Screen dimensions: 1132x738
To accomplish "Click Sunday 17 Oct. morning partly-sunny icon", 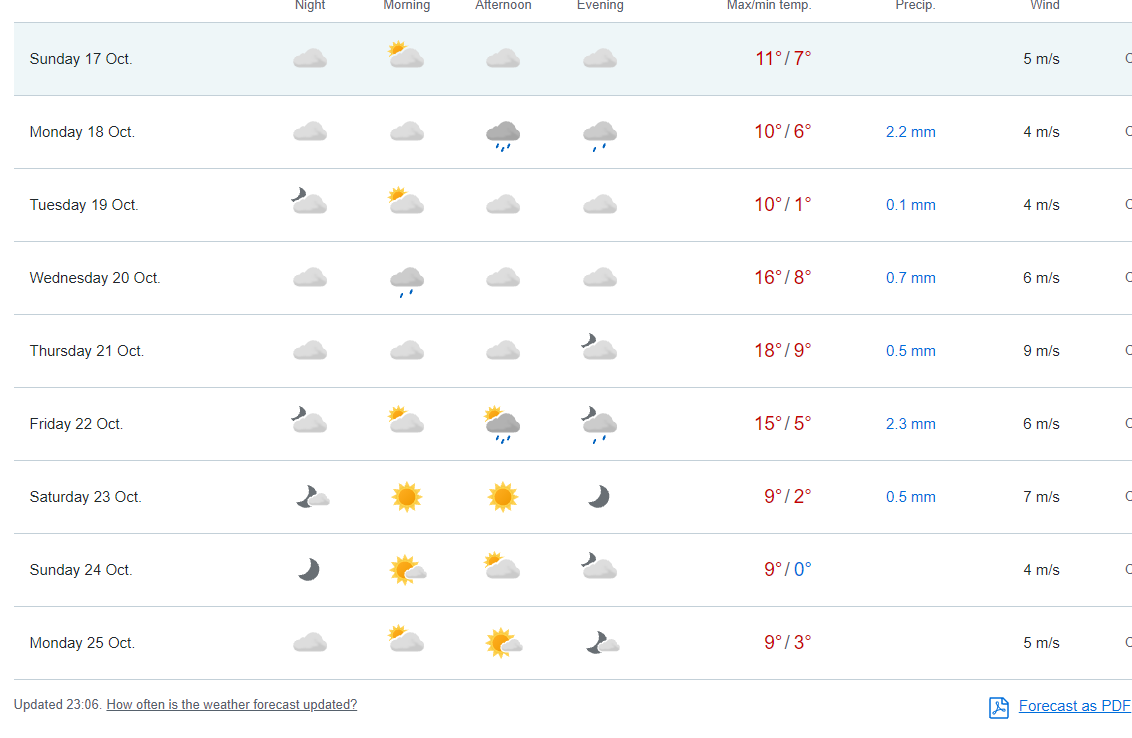I will [406, 55].
